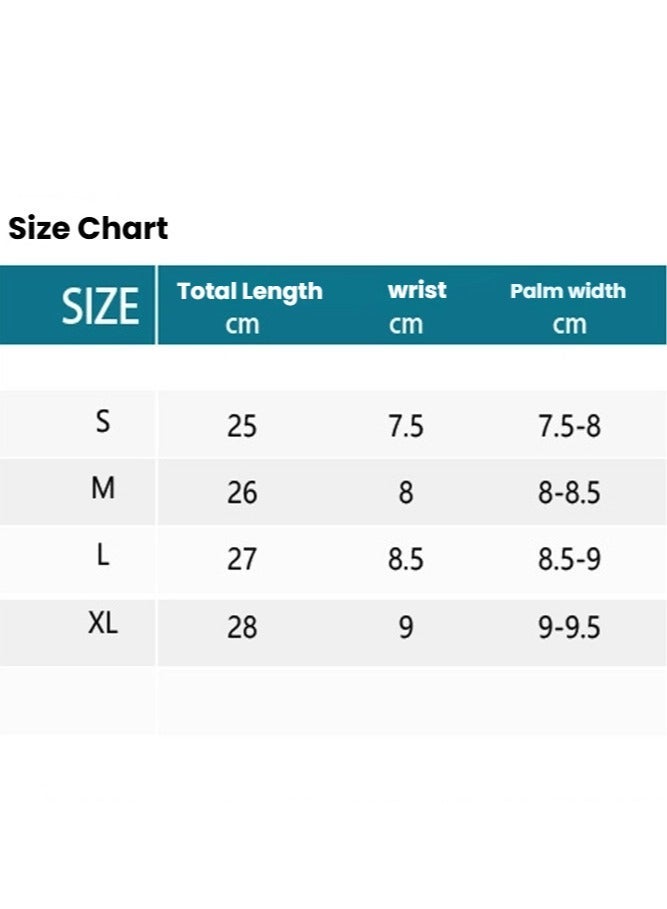Click the XL size row label

pos(103,624)
